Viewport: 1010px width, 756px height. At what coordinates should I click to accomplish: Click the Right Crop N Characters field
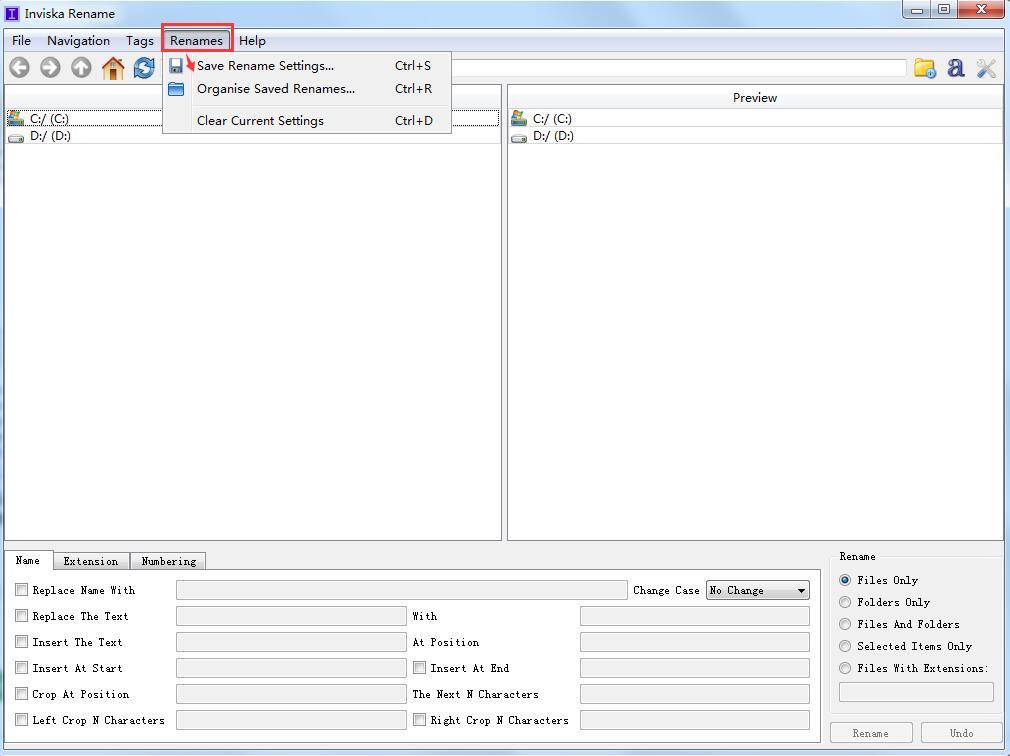pyautogui.click(x=695, y=720)
